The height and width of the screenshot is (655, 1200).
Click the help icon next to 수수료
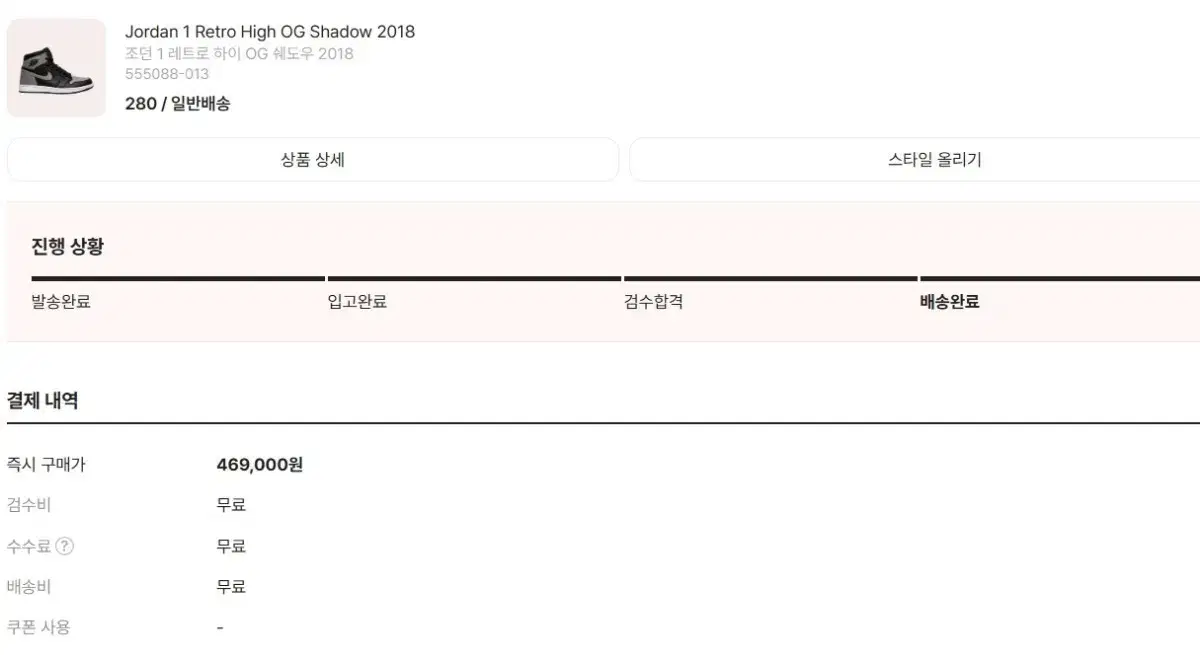click(x=65, y=546)
